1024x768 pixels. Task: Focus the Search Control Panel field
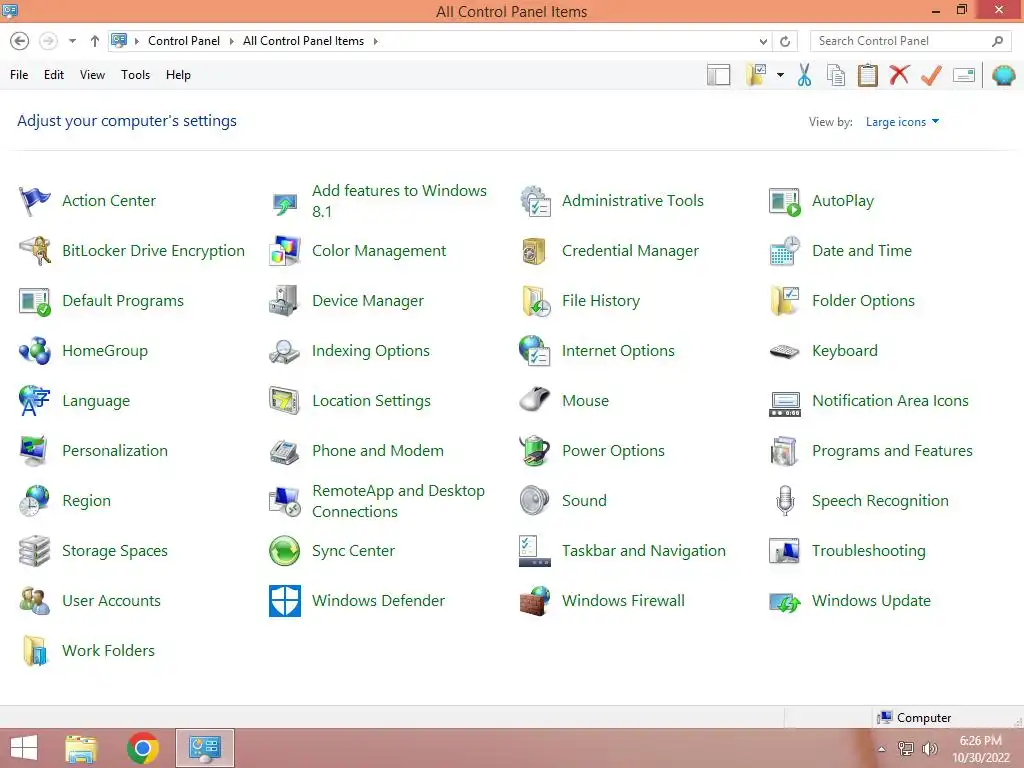pyautogui.click(x=911, y=41)
